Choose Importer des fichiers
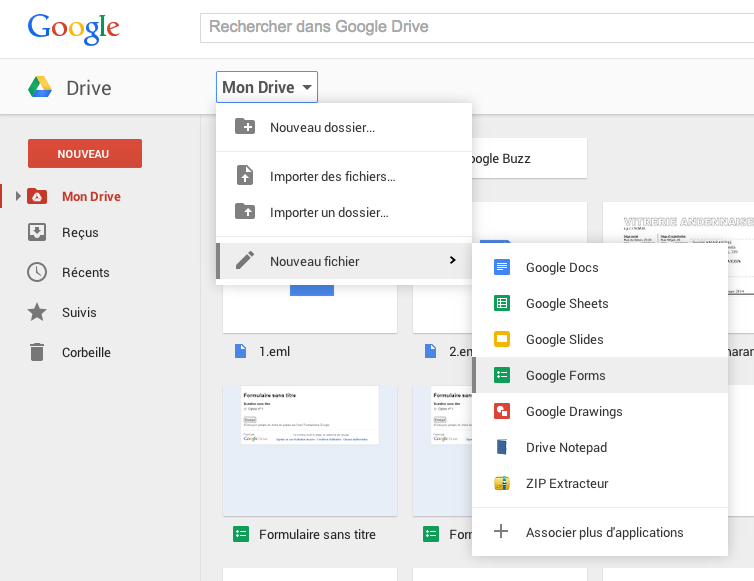The height and width of the screenshot is (581, 754). tap(344, 176)
